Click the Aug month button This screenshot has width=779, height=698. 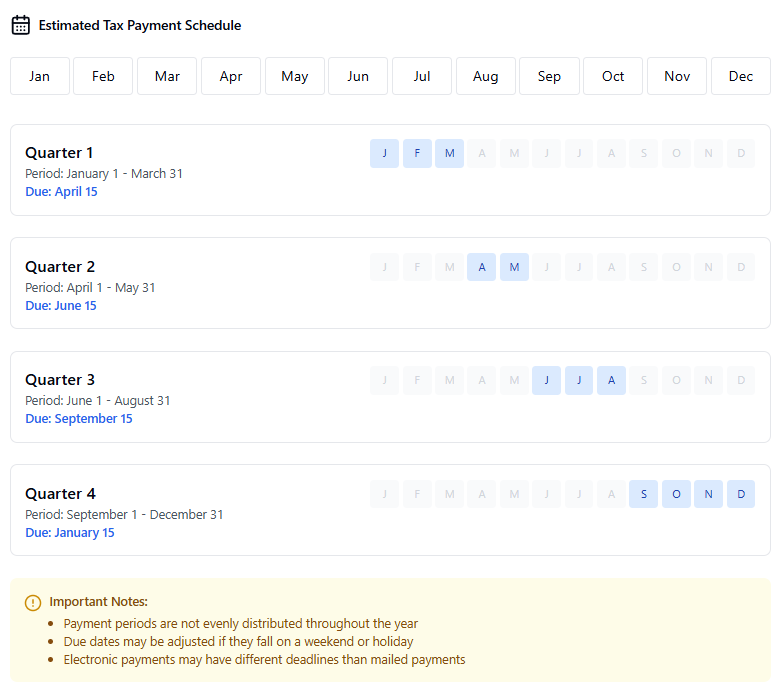click(486, 76)
